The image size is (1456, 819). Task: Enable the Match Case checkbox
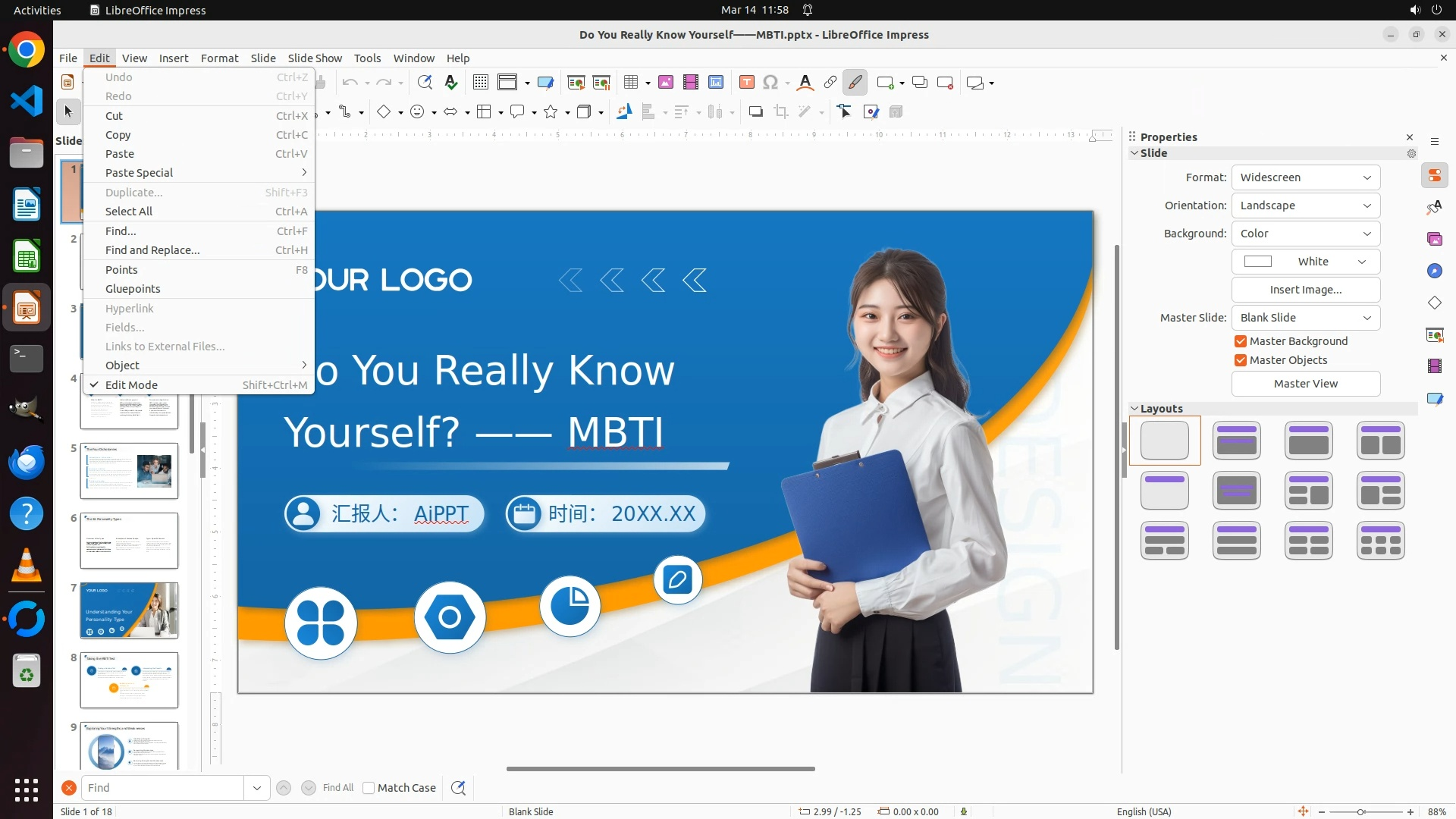pyautogui.click(x=369, y=788)
